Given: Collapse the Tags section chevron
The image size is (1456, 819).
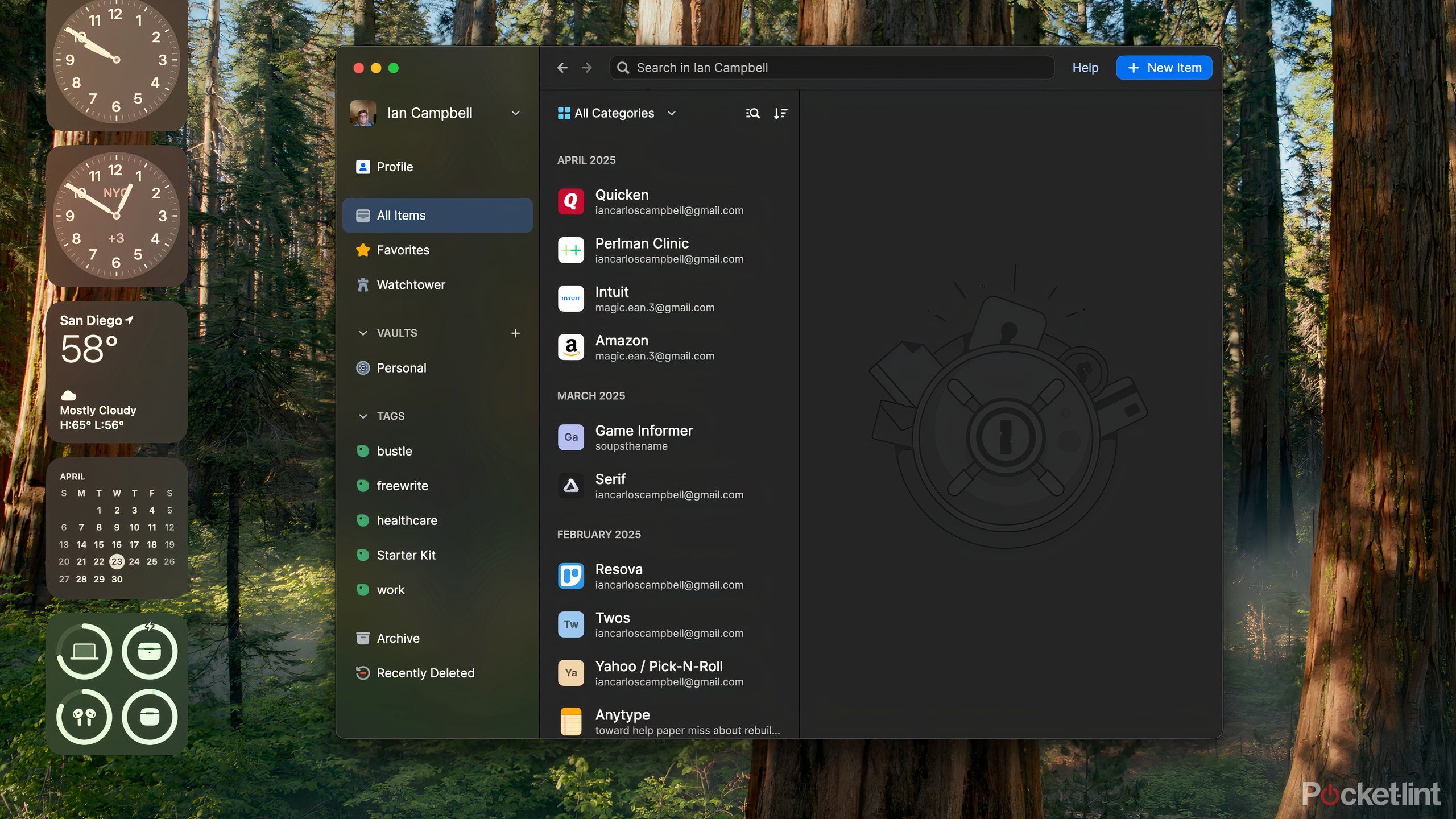Looking at the screenshot, I should [x=363, y=416].
